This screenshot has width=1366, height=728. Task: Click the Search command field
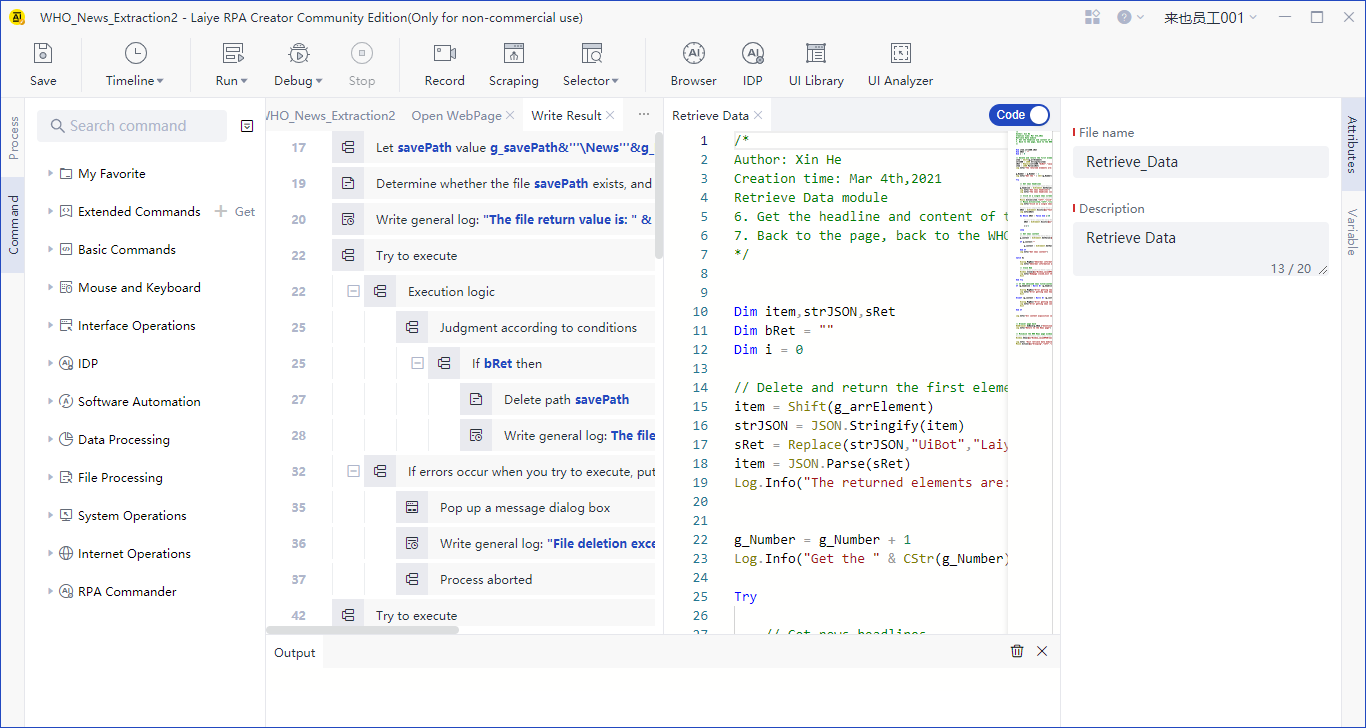132,126
